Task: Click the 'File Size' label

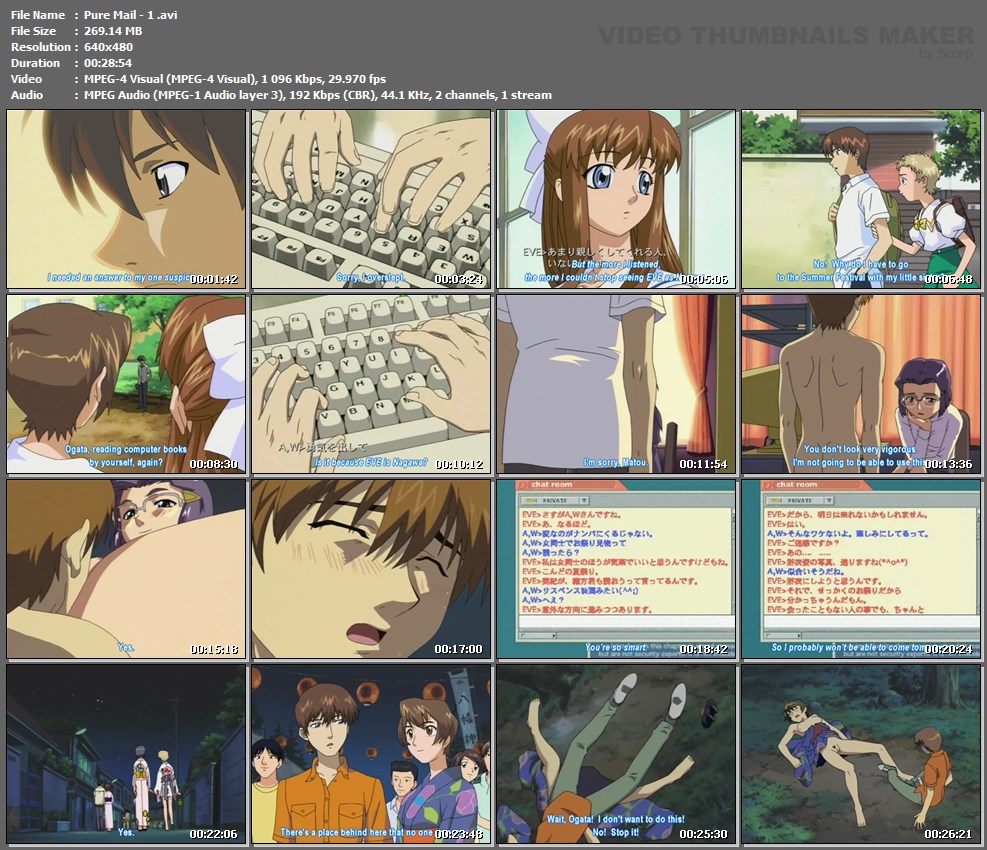Action: 33,31
